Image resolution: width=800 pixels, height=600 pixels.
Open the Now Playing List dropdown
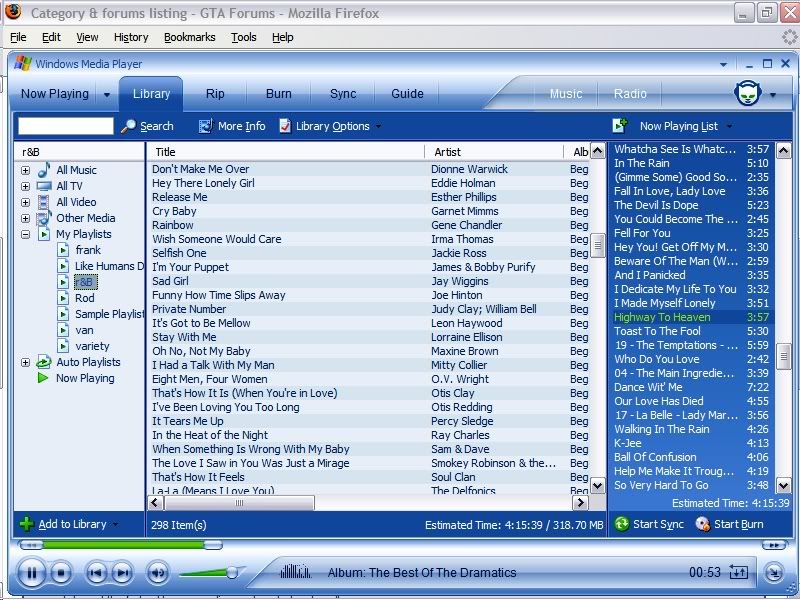pos(730,126)
